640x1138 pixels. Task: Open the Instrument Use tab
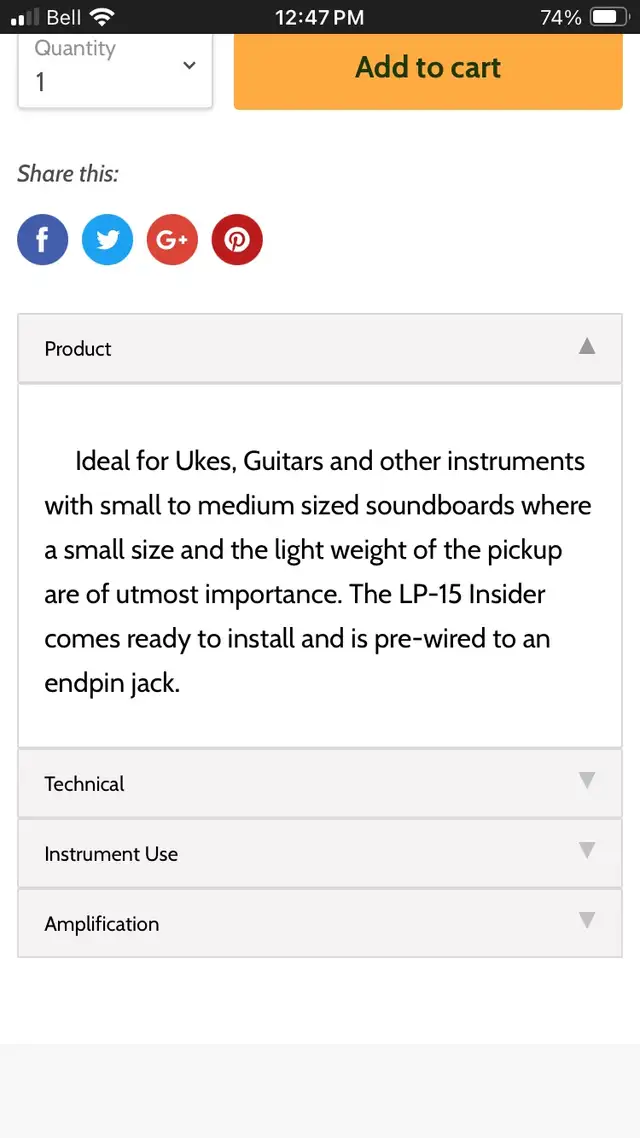point(111,854)
